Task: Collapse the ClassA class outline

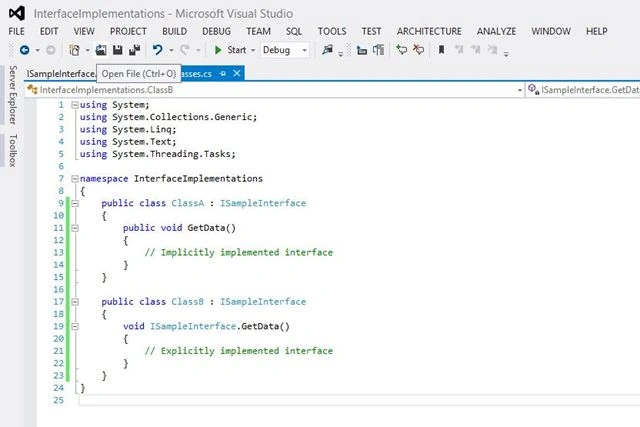Action: [75, 203]
